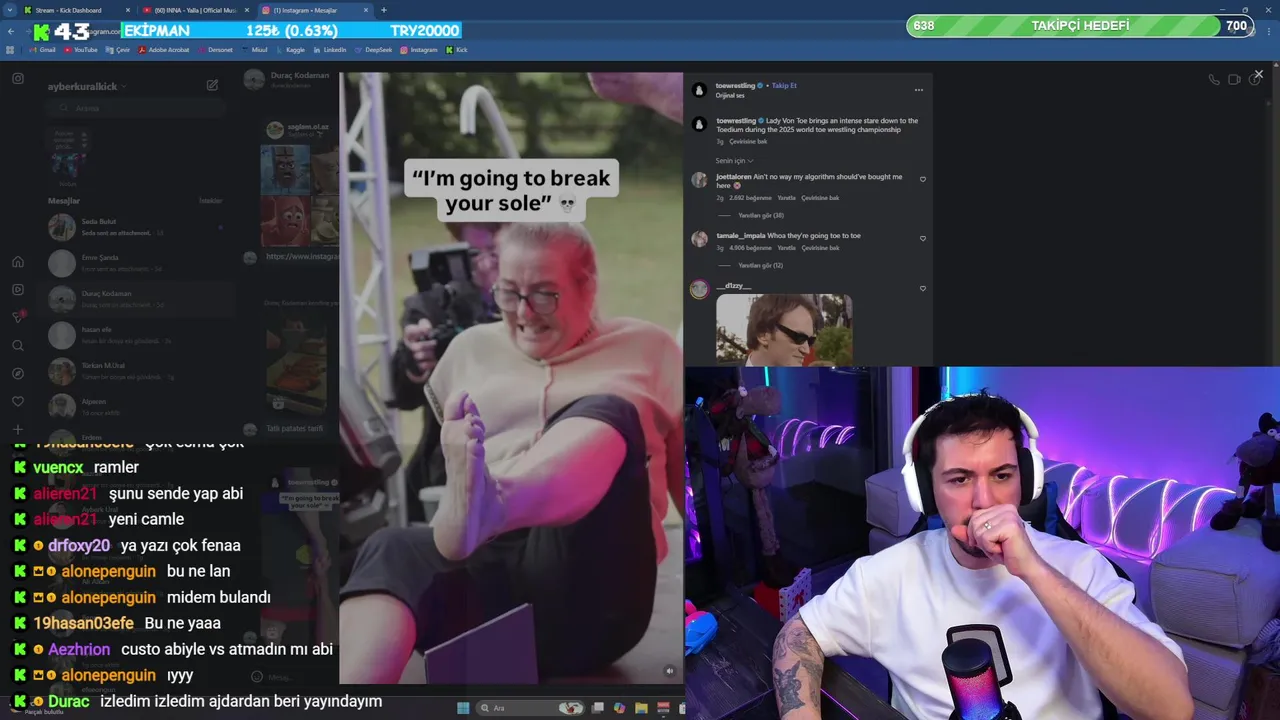Viewport: 1280px width, 720px height.
Task: Reply to tamale__impala comment via Yanıtla
Action: pyautogui.click(x=786, y=248)
